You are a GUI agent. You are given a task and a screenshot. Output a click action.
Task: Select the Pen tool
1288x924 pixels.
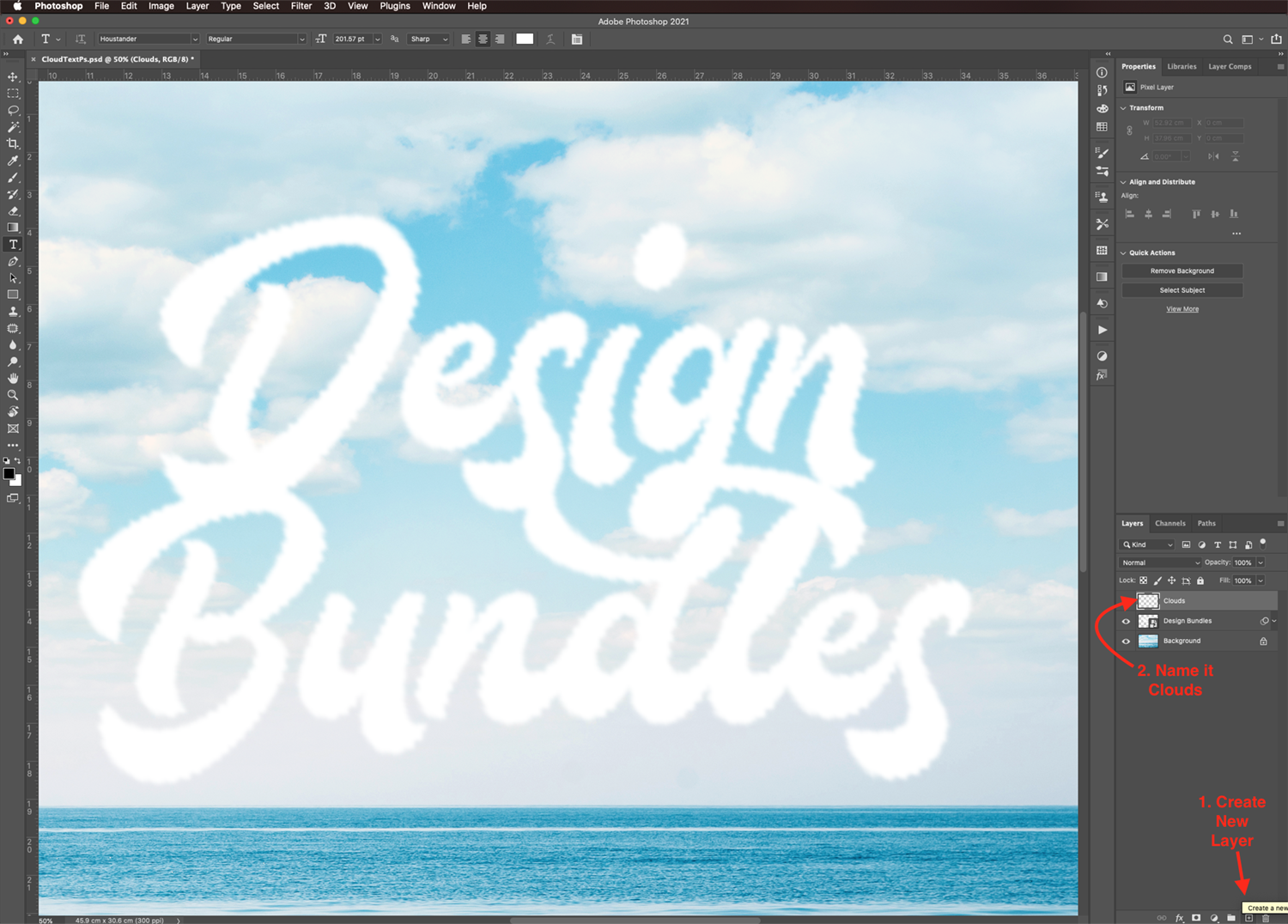(13, 261)
